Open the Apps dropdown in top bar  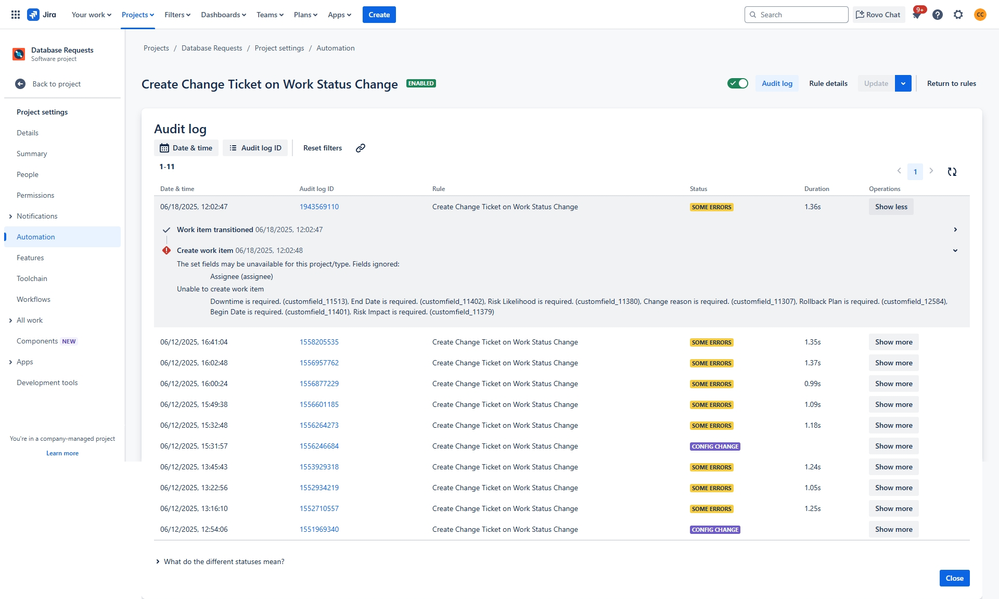pyautogui.click(x=340, y=15)
